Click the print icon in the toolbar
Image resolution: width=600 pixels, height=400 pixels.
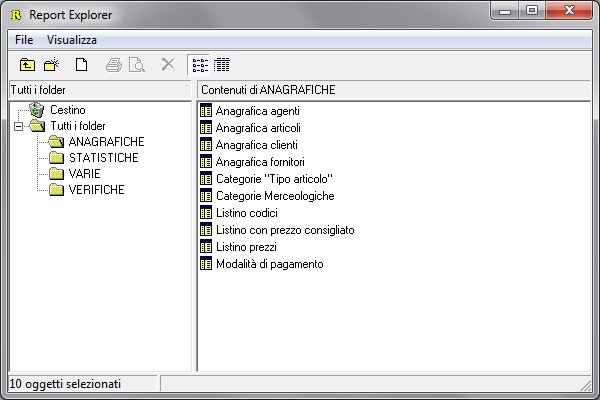click(x=114, y=65)
